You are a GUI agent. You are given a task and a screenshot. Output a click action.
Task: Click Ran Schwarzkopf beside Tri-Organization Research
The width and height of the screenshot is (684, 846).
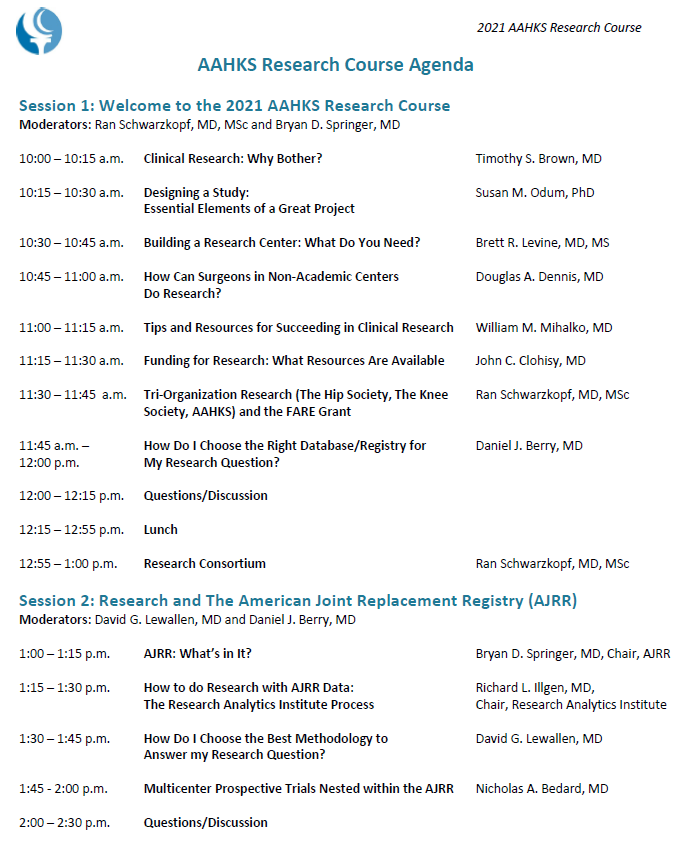coord(552,394)
